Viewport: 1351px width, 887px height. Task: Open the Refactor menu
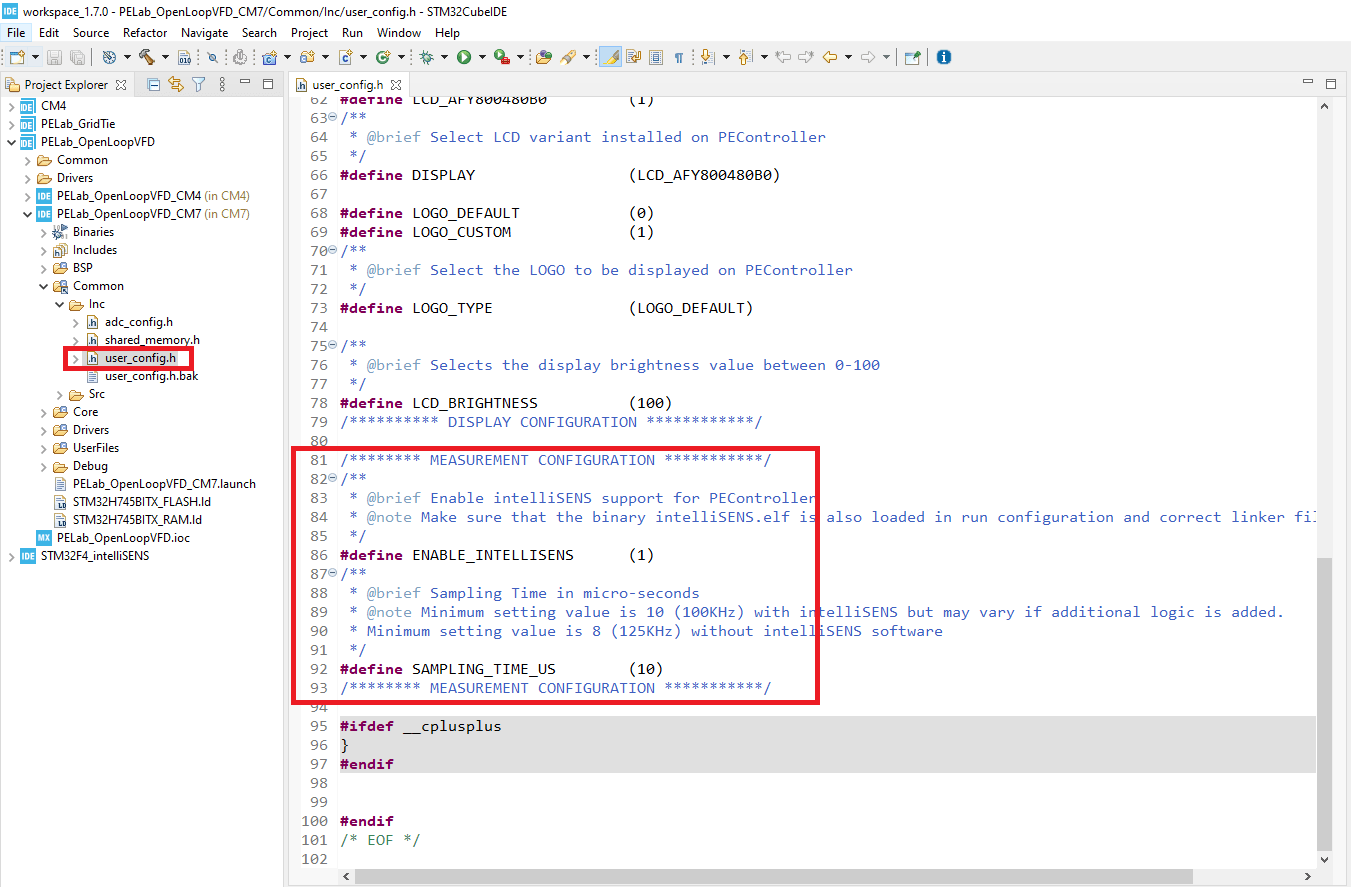click(145, 33)
